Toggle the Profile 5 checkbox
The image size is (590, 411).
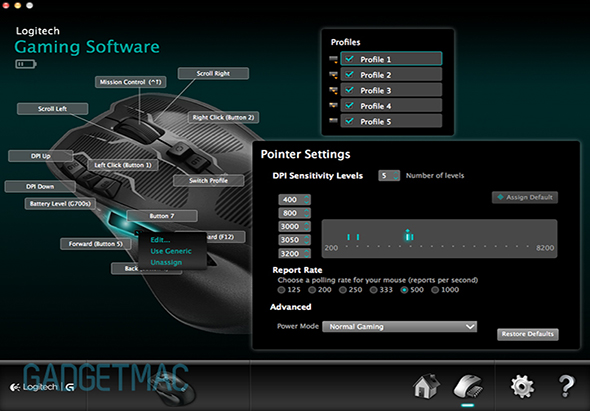tap(350, 121)
